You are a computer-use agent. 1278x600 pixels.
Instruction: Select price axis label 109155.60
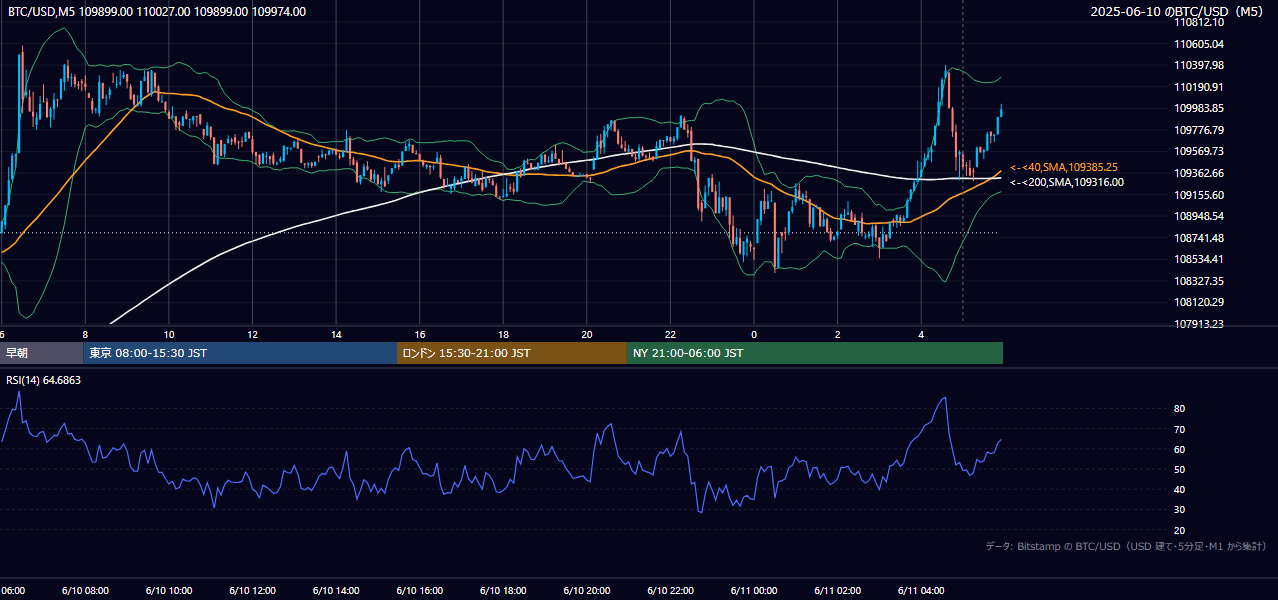[1199, 195]
